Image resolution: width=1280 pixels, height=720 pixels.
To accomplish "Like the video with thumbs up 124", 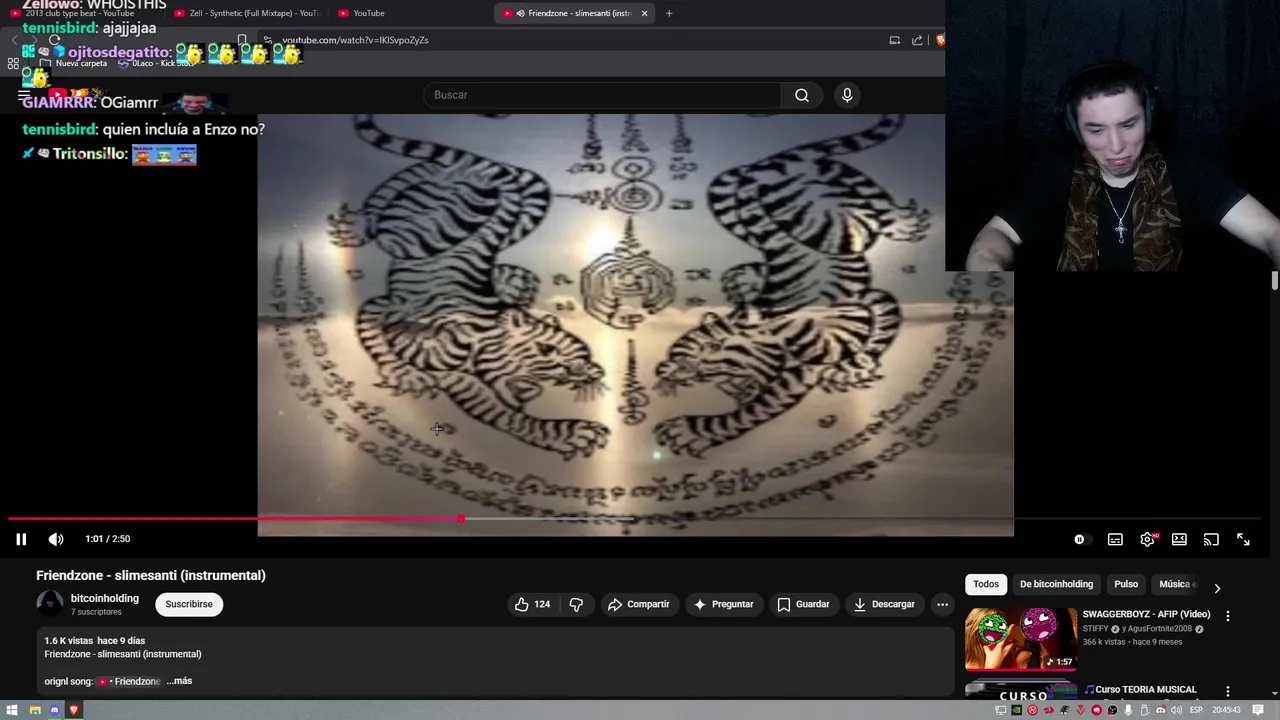I will coord(532,604).
